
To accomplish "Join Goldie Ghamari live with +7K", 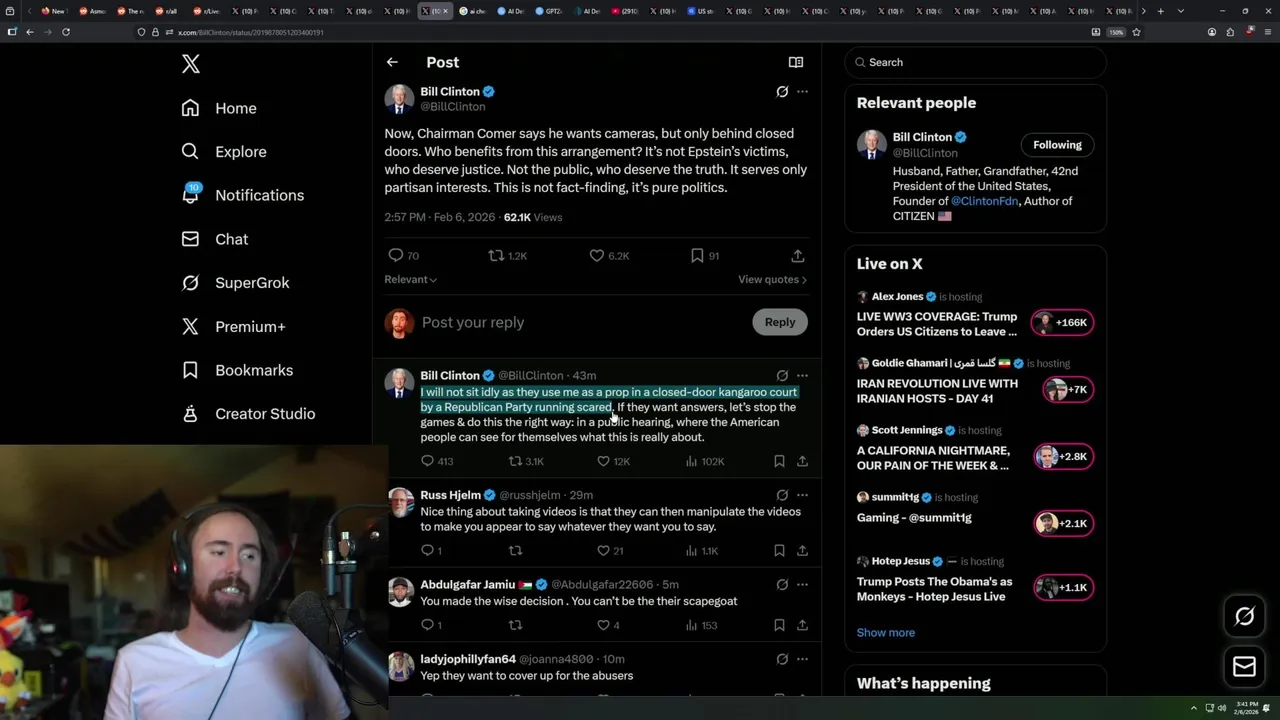I will point(1068,389).
